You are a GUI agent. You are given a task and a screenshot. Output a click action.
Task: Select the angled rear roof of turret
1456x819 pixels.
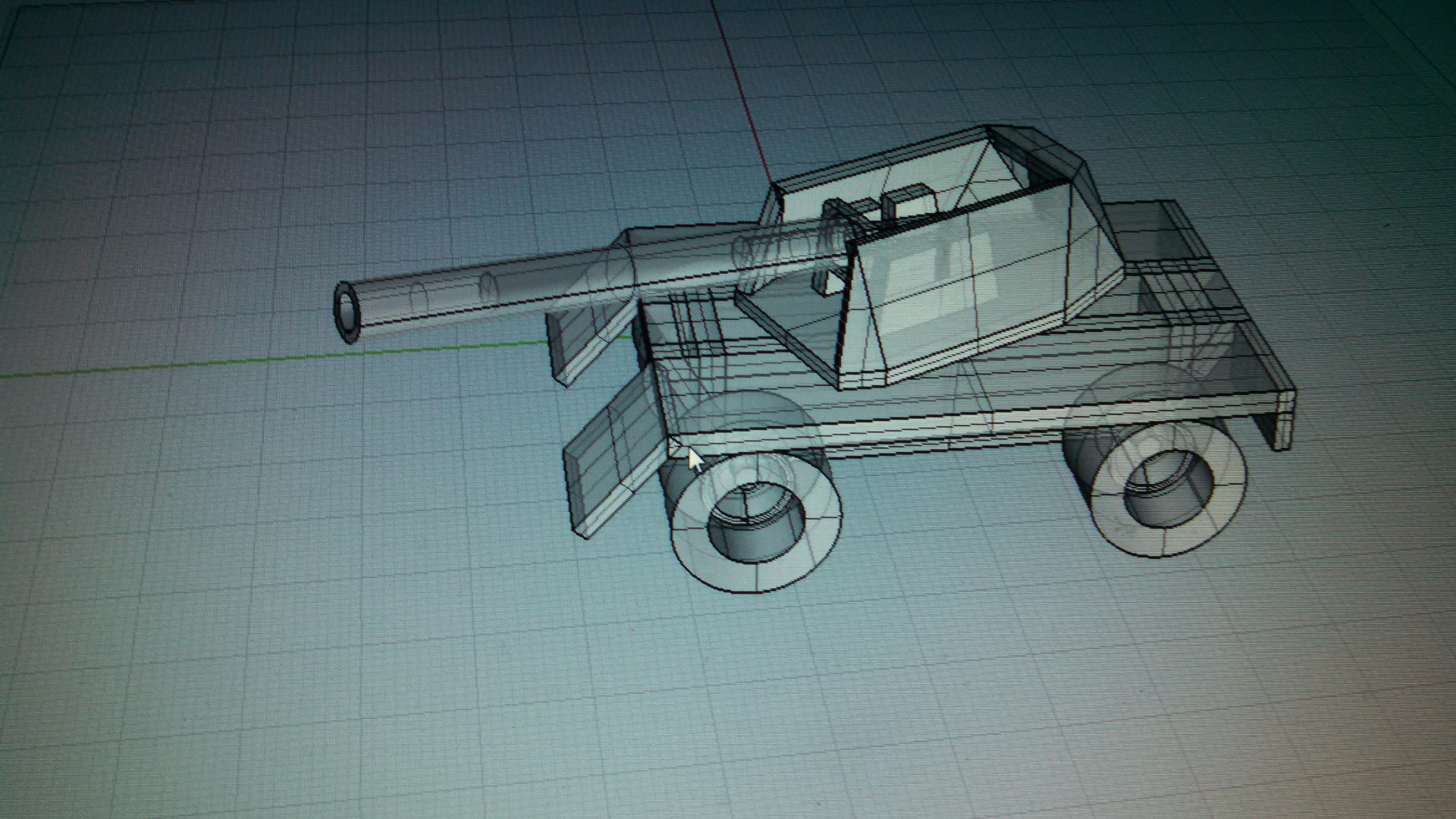point(1039,152)
